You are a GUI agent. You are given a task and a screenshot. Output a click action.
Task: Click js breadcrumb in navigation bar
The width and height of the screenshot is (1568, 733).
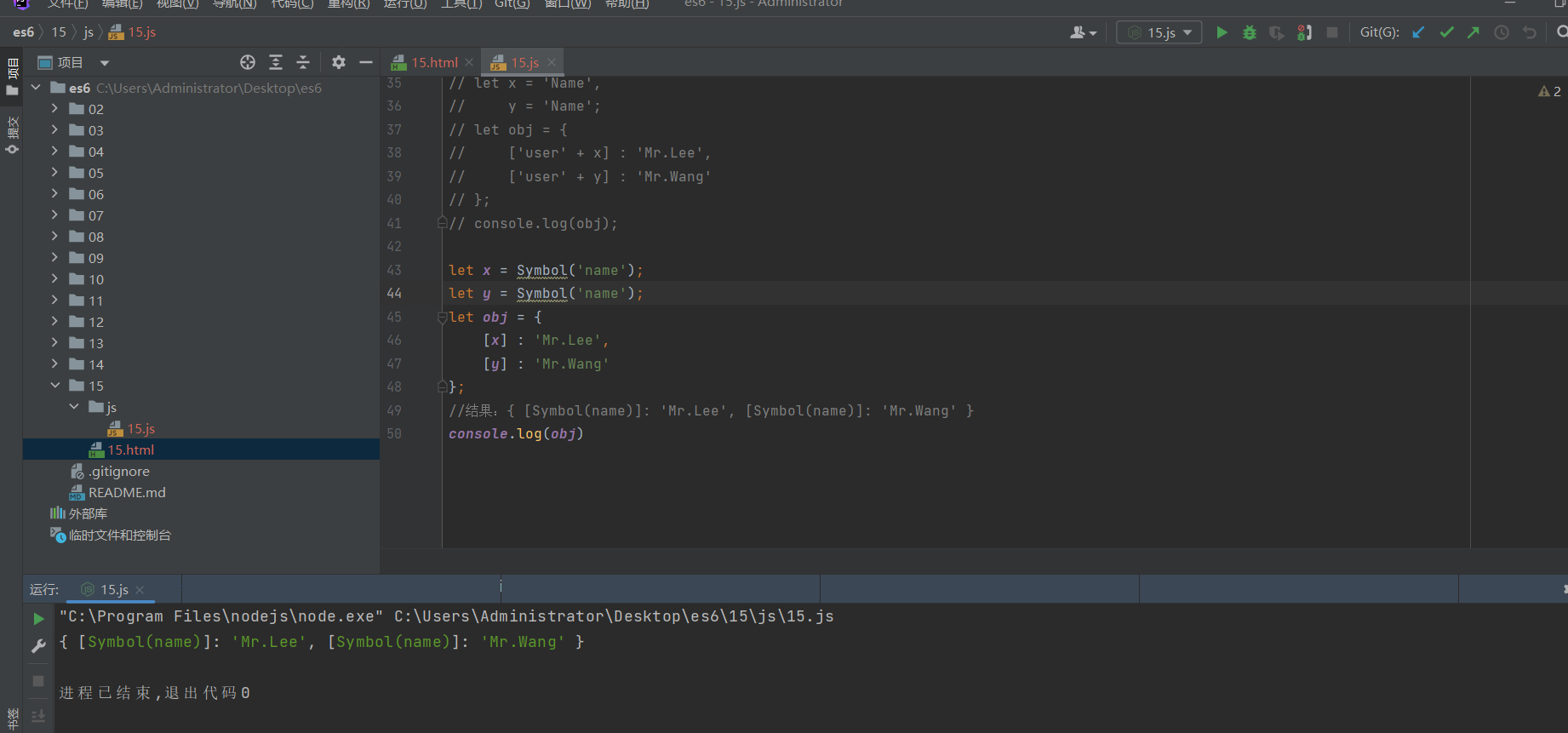click(x=89, y=32)
